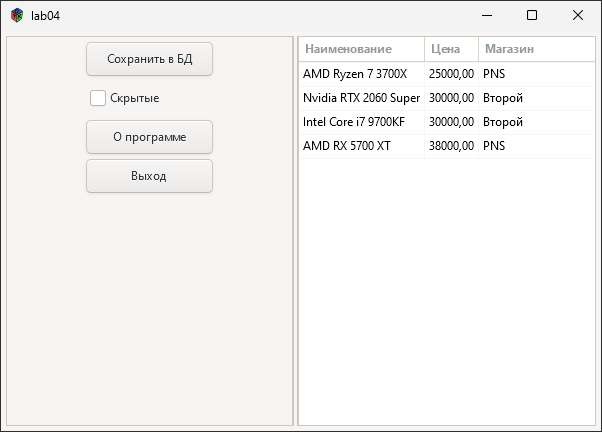The width and height of the screenshot is (602, 432).
Task: Sort by the Наименование column header
Action: click(x=361, y=49)
